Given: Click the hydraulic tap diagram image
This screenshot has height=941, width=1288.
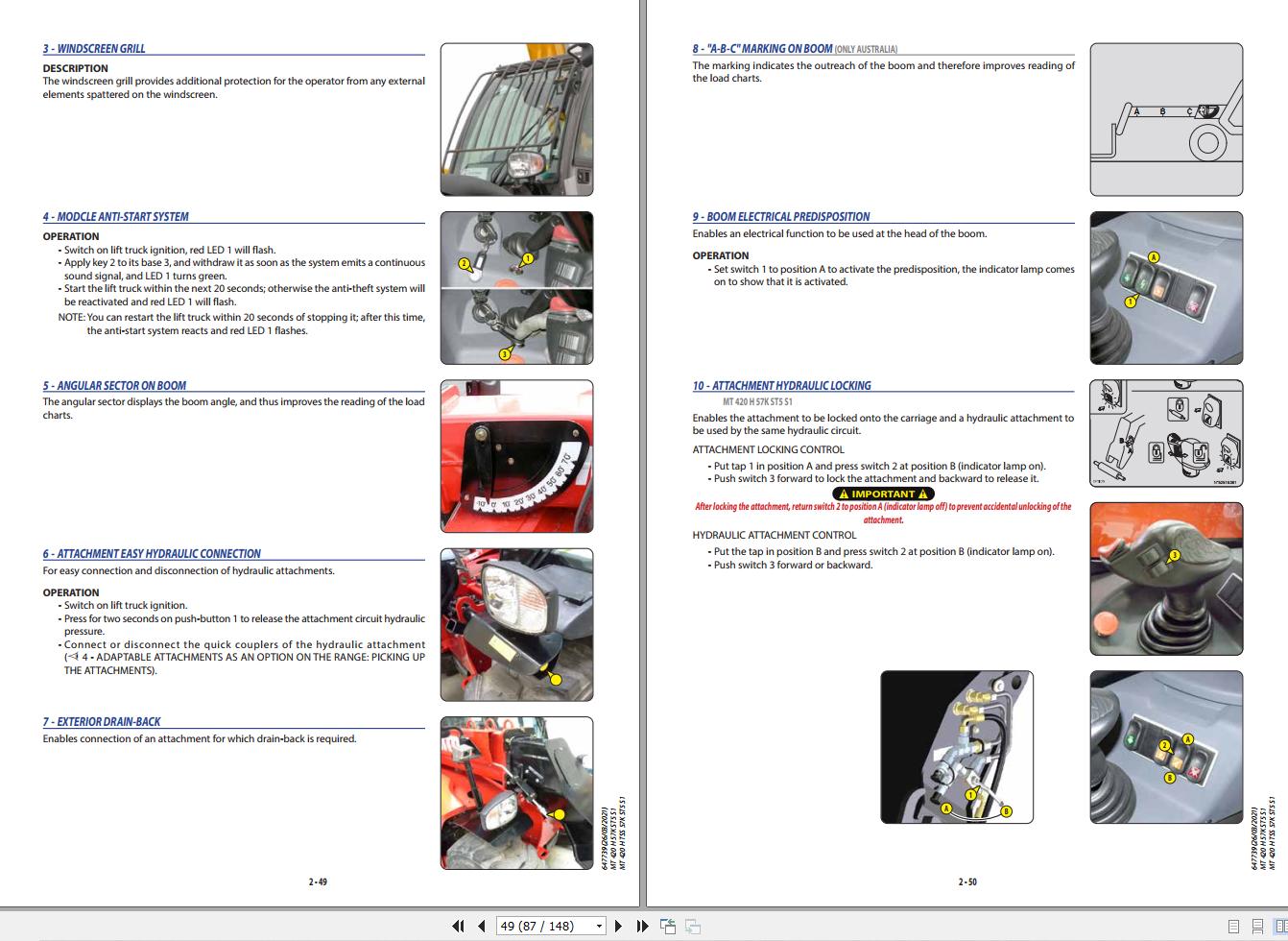Looking at the screenshot, I should pyautogui.click(x=957, y=747).
